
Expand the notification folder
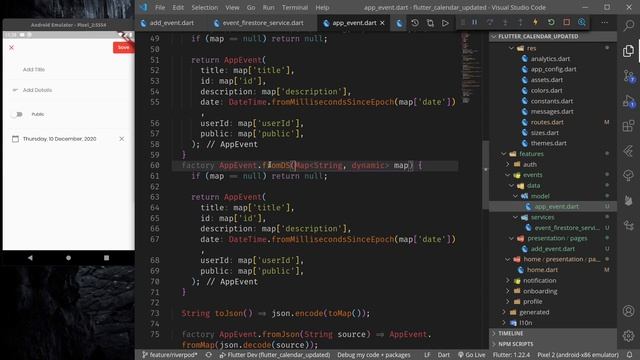[x=508, y=281]
